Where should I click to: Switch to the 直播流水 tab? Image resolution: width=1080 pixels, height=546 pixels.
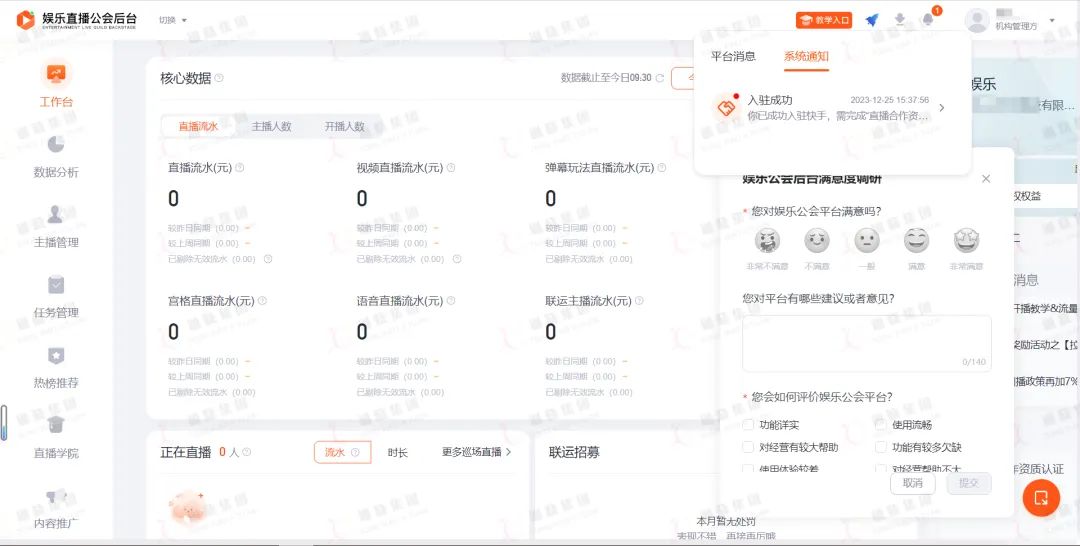tap(198, 126)
